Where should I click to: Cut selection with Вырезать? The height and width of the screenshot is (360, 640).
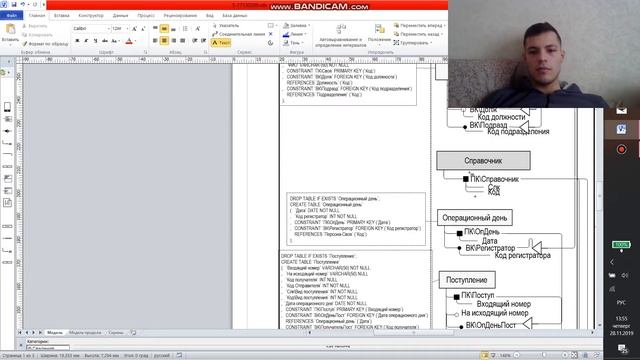(35, 26)
